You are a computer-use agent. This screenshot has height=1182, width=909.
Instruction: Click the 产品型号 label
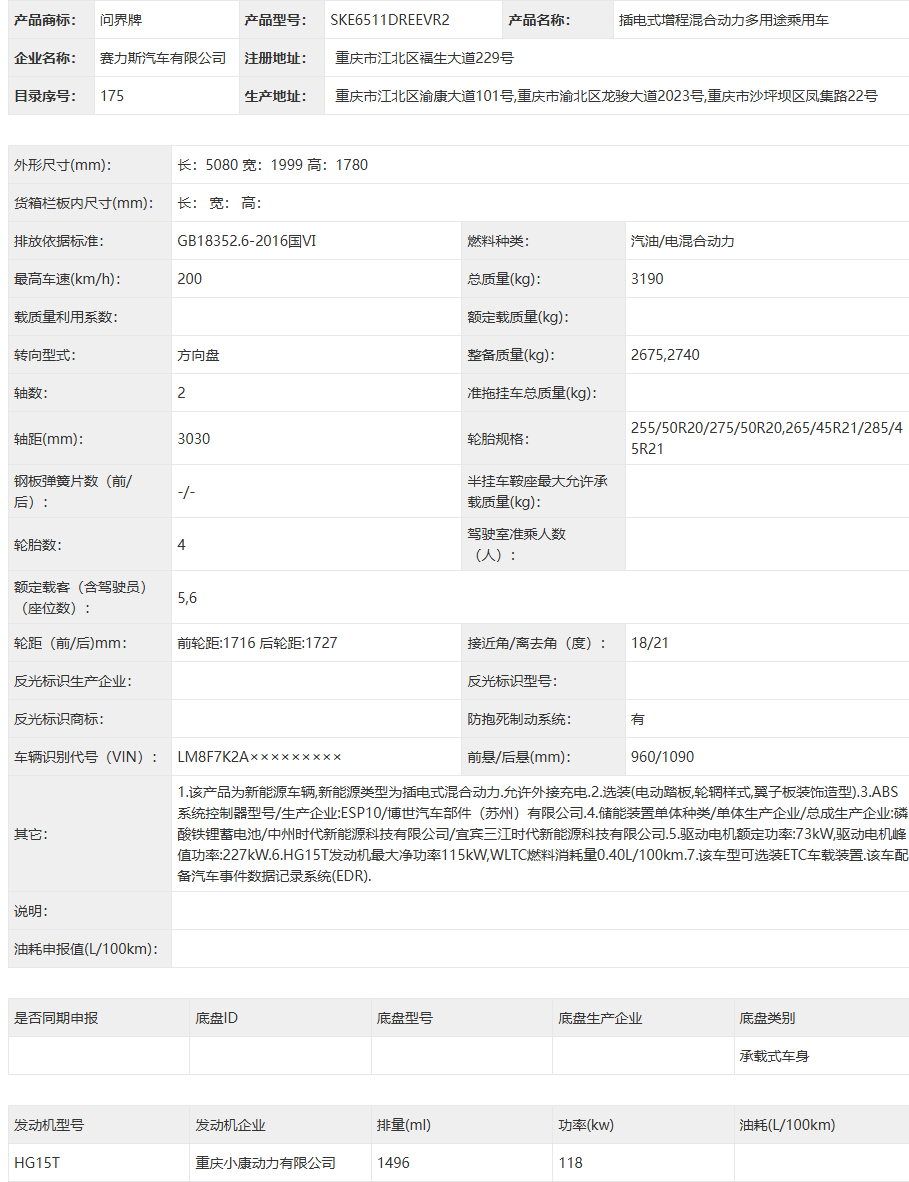[275, 20]
